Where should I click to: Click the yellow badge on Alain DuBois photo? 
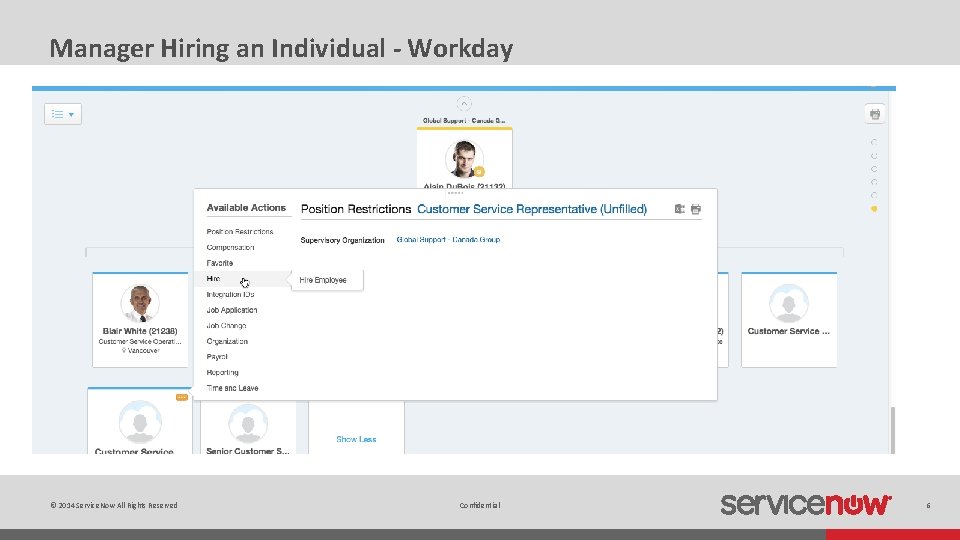479,172
